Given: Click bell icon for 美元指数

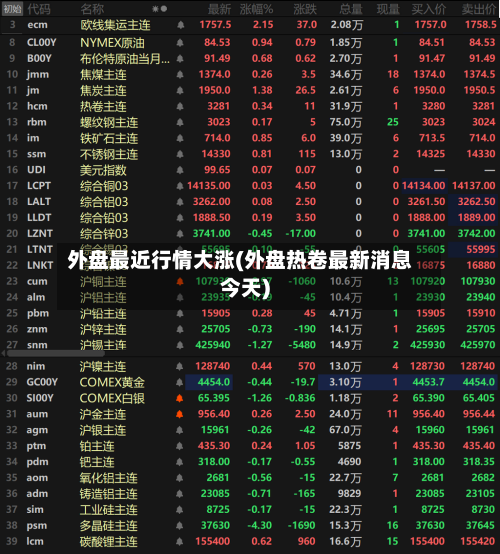Looking at the screenshot, I should coord(180,170).
